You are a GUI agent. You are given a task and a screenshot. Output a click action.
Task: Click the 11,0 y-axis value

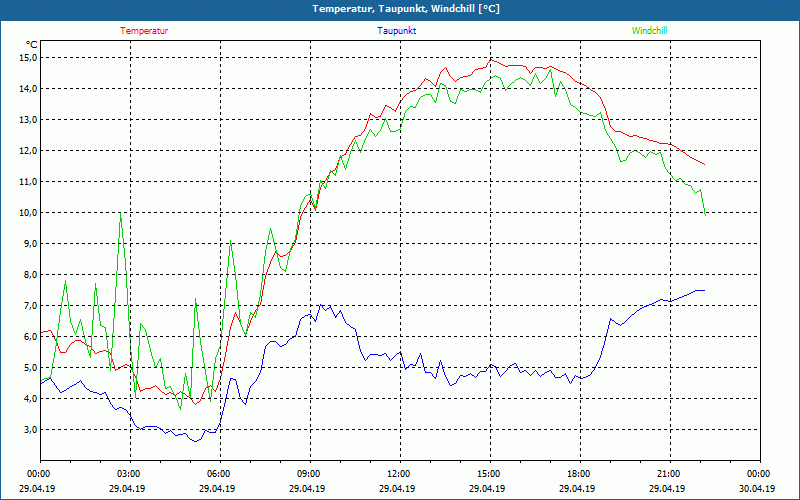click(29, 182)
